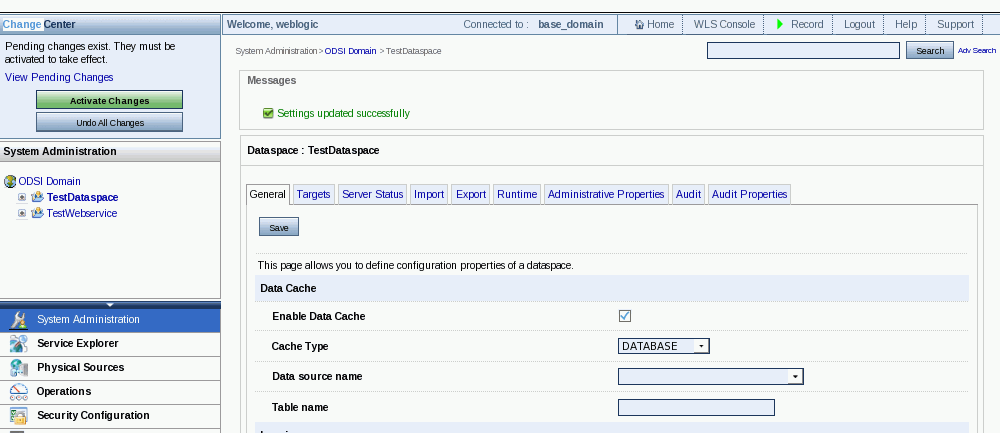Click the Save button

tap(279, 228)
